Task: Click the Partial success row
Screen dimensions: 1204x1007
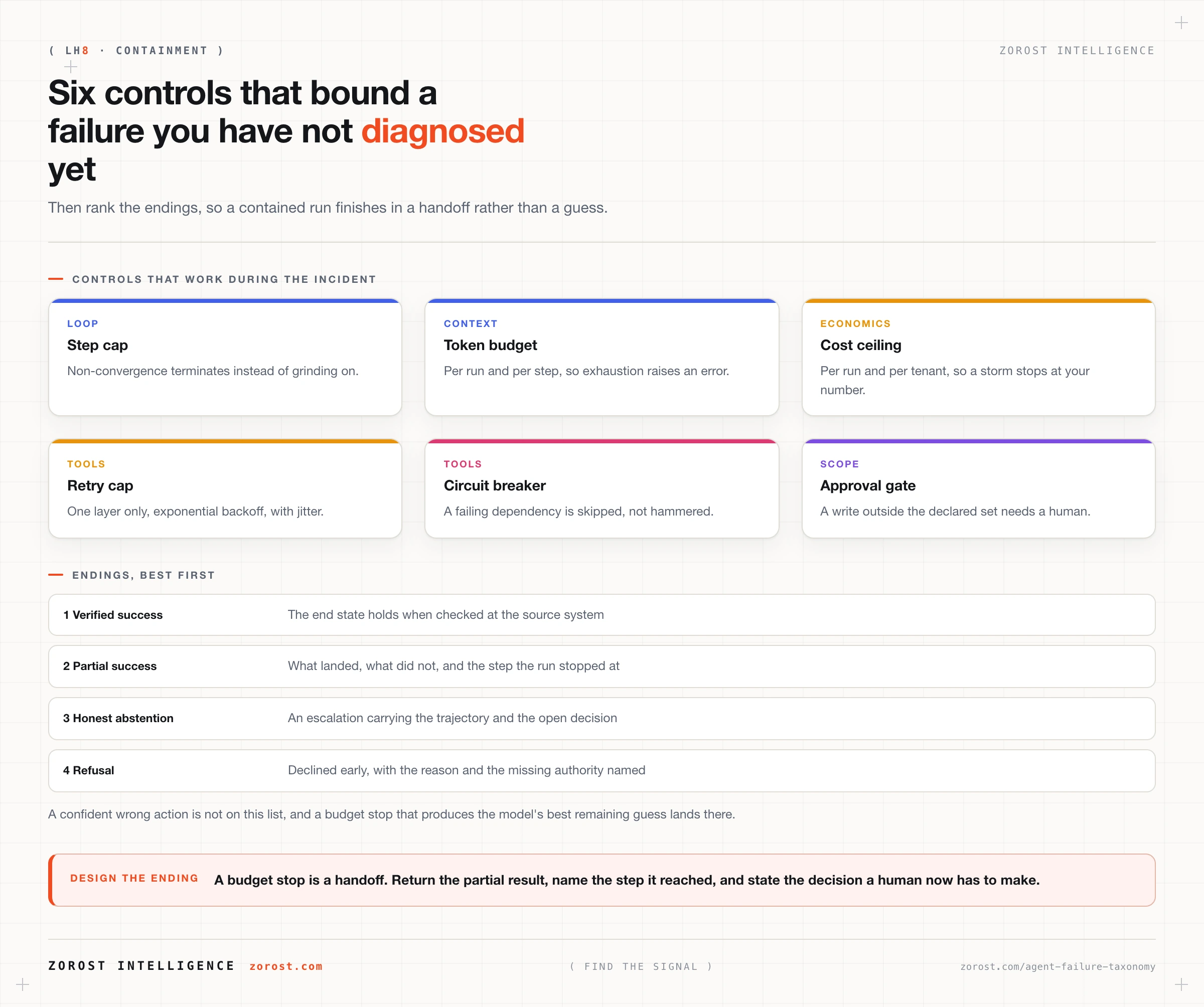Action: [x=601, y=666]
